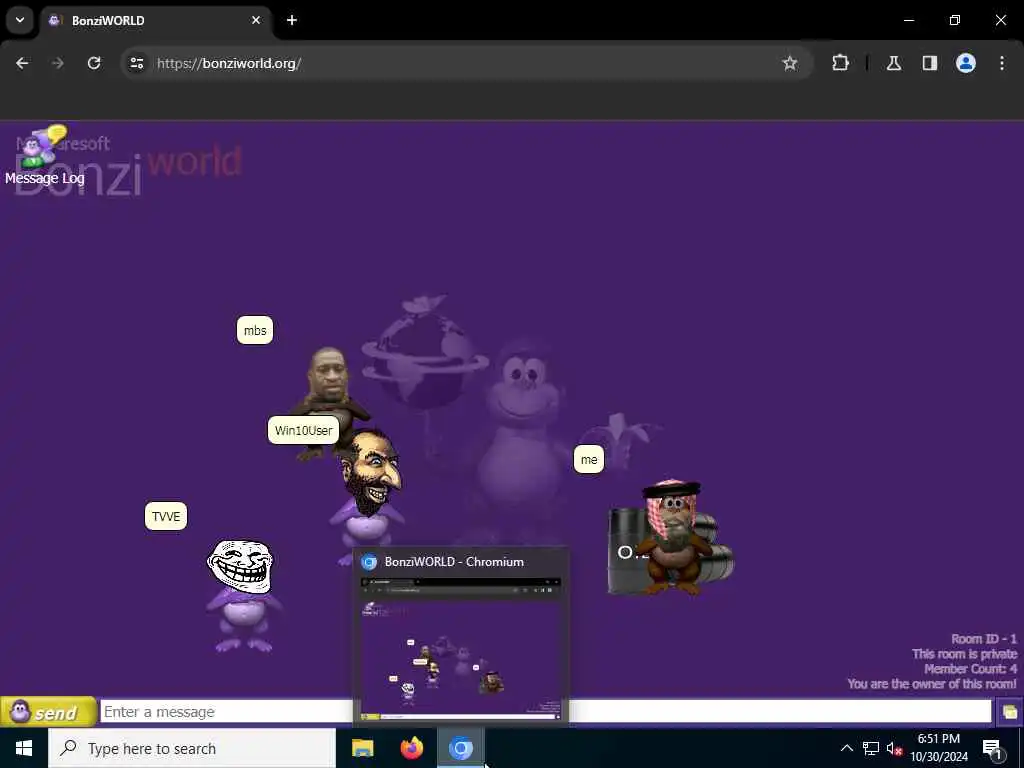Open the network tray icon

click(x=871, y=748)
